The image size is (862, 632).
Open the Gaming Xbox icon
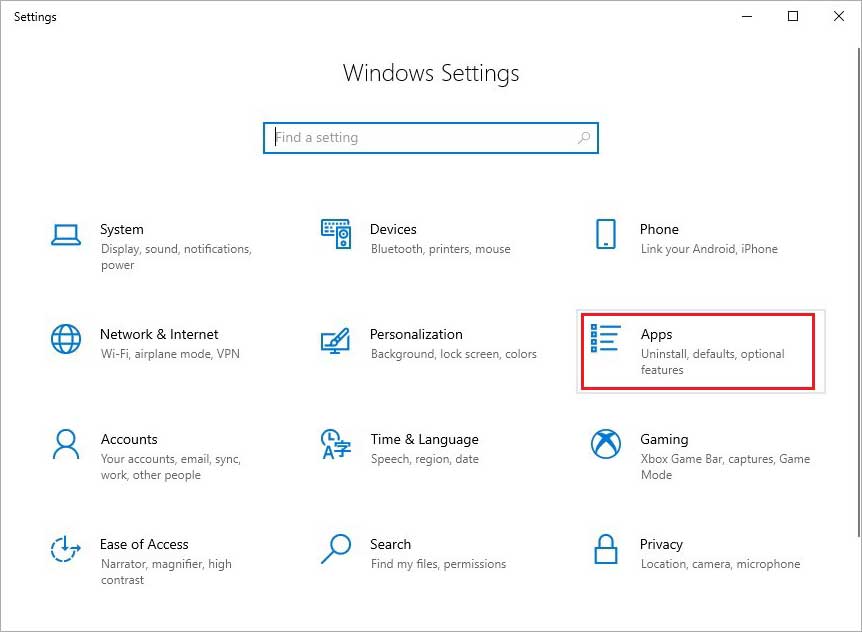click(606, 443)
